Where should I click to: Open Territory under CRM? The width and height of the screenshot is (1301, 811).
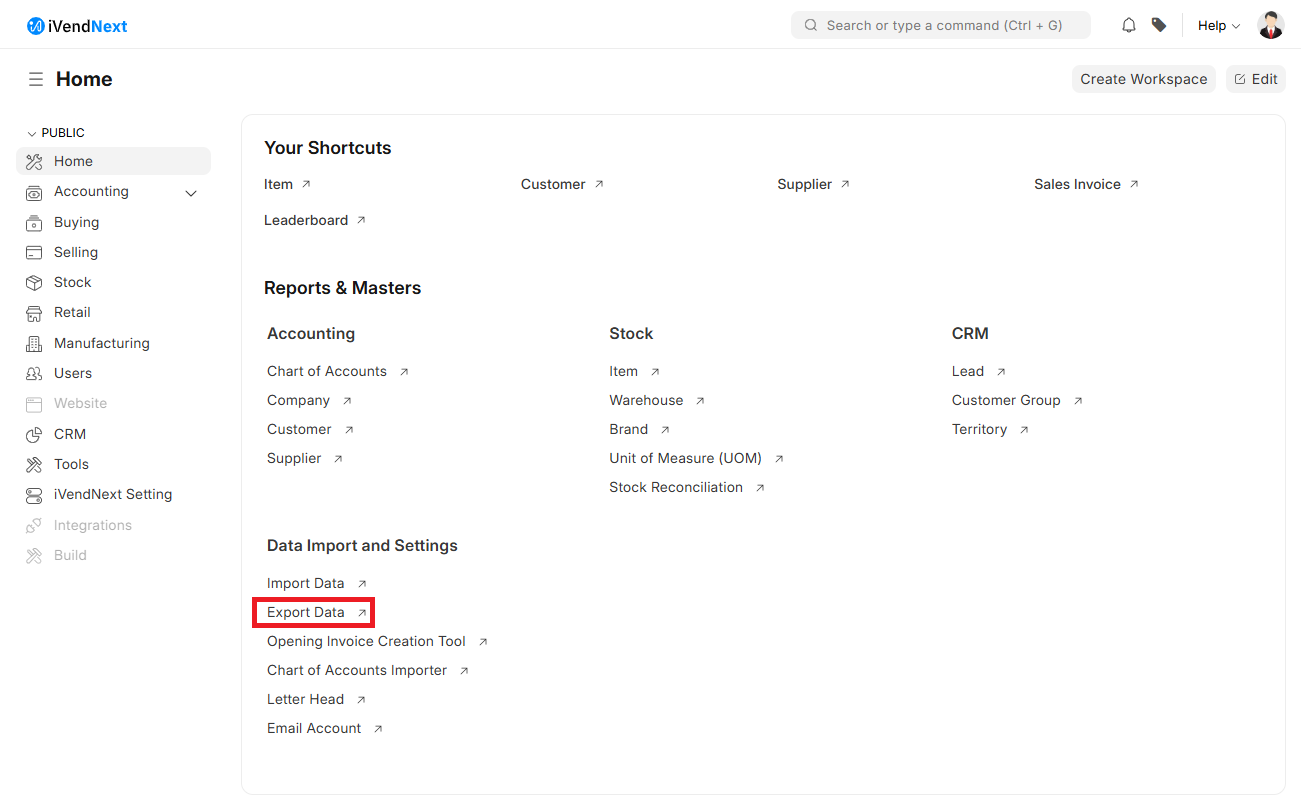[980, 429]
